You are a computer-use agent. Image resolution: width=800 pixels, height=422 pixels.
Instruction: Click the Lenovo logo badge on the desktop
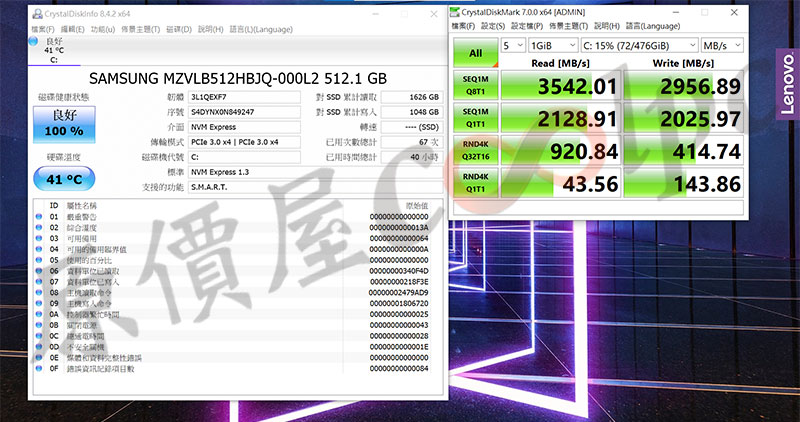click(x=788, y=84)
